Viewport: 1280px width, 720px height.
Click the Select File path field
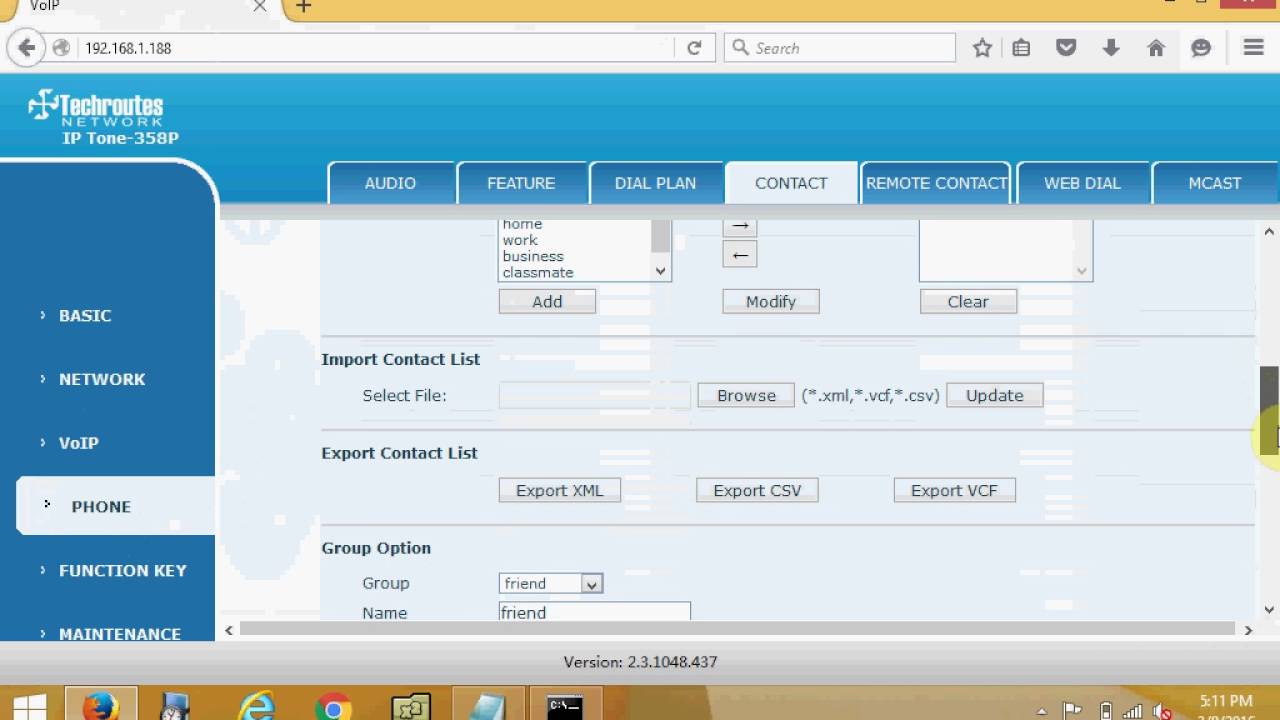tap(595, 395)
